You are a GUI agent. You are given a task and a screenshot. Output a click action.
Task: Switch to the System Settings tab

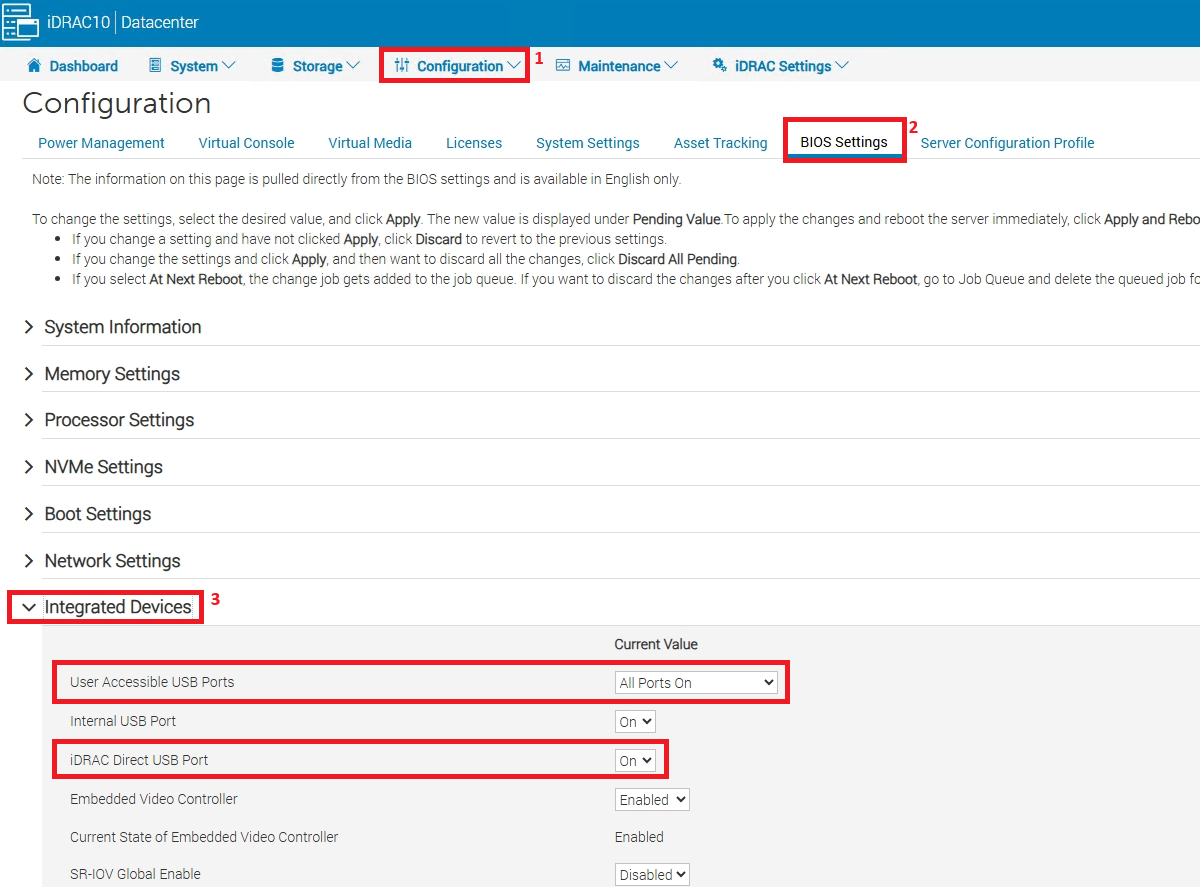pos(588,143)
